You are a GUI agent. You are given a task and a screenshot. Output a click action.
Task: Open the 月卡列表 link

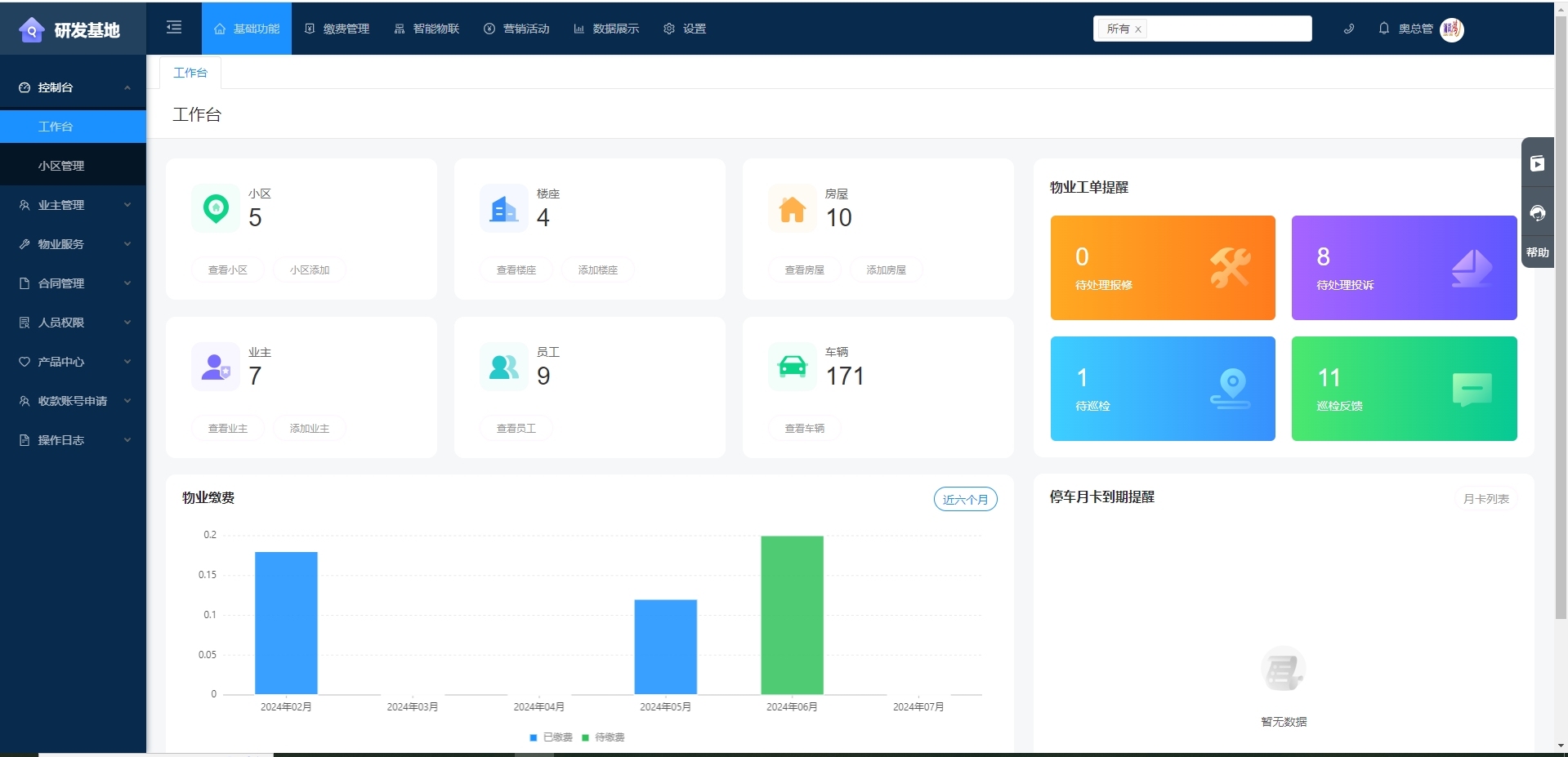pos(1485,499)
